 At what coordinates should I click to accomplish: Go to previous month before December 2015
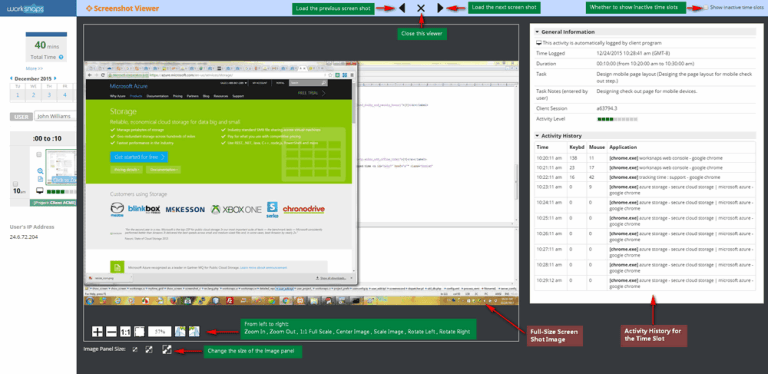(11, 78)
